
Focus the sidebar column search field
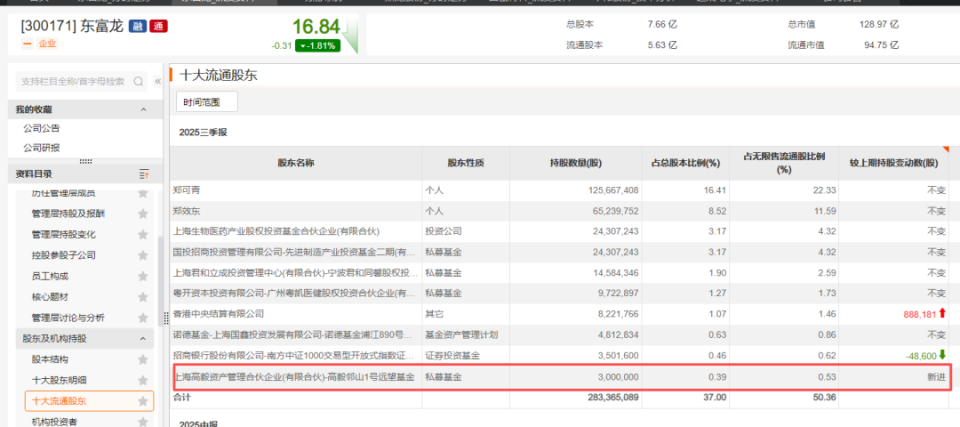click(72, 81)
